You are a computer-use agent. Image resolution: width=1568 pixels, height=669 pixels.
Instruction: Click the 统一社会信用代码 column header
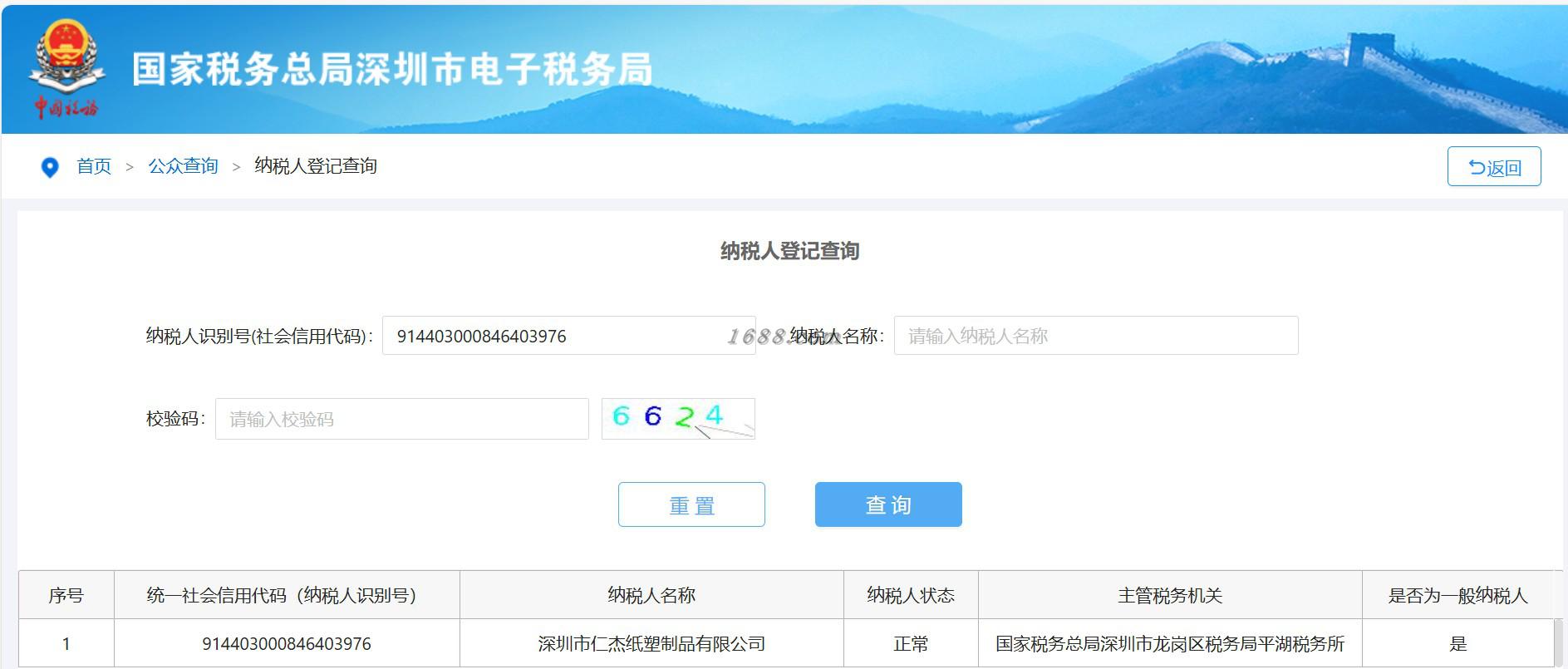pos(287,595)
